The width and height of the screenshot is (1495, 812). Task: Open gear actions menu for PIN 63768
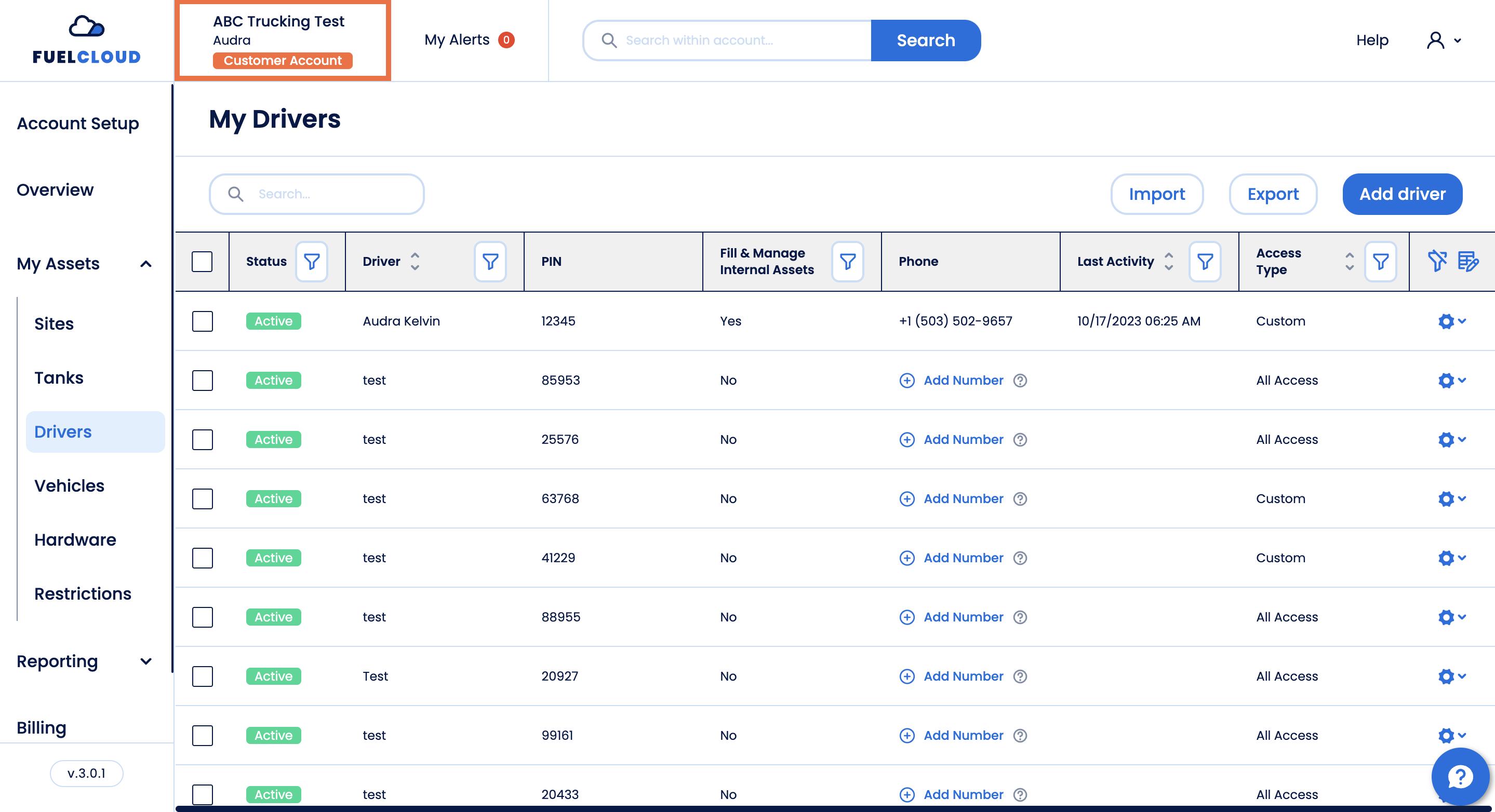click(1452, 499)
